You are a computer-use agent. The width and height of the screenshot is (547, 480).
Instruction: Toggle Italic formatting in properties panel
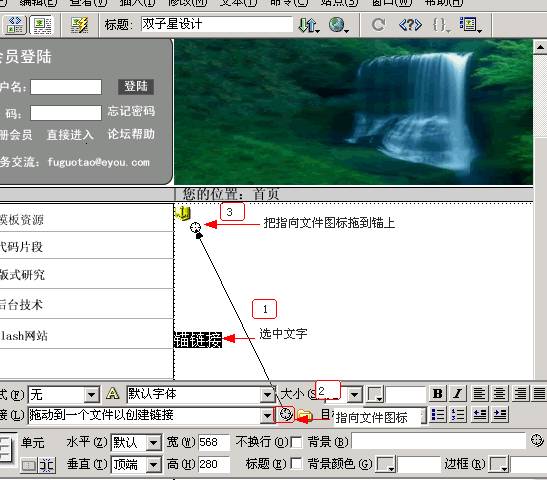click(x=457, y=394)
